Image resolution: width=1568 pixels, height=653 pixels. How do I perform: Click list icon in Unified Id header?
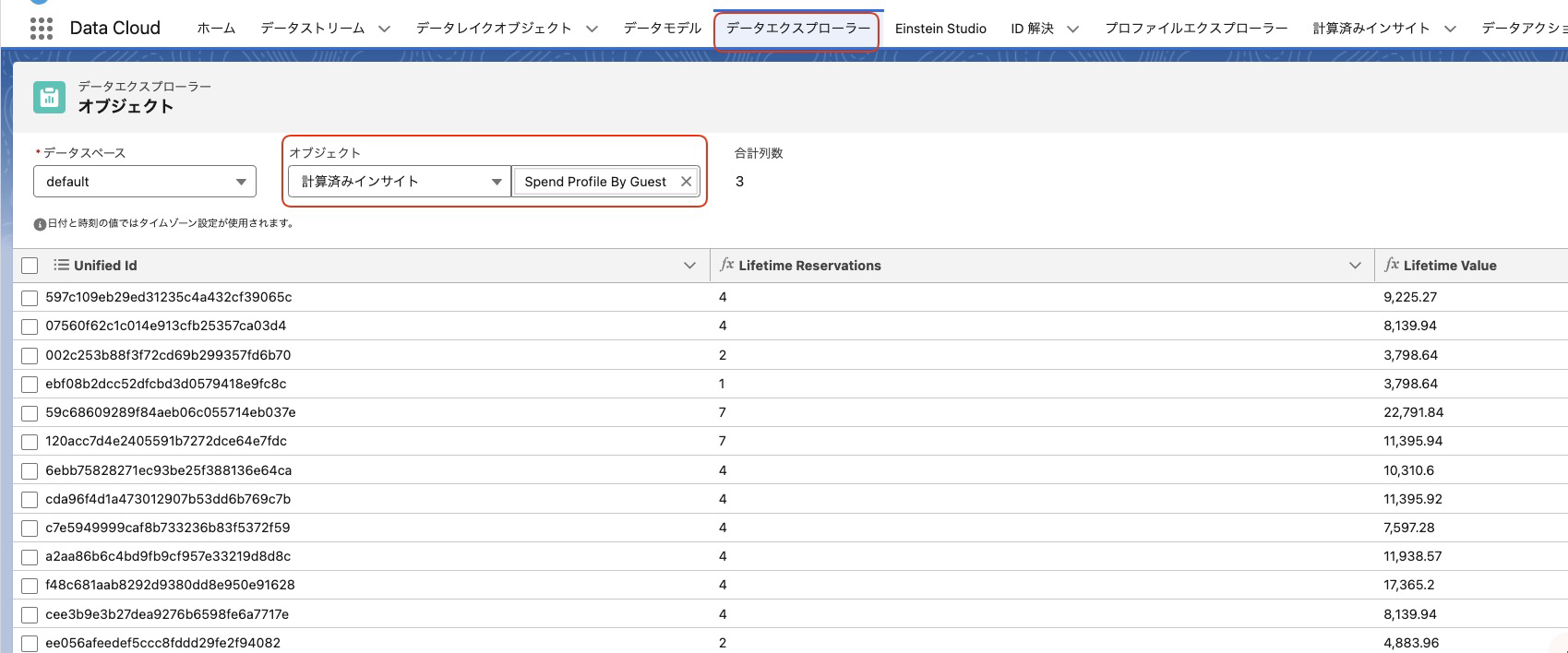pos(61,265)
